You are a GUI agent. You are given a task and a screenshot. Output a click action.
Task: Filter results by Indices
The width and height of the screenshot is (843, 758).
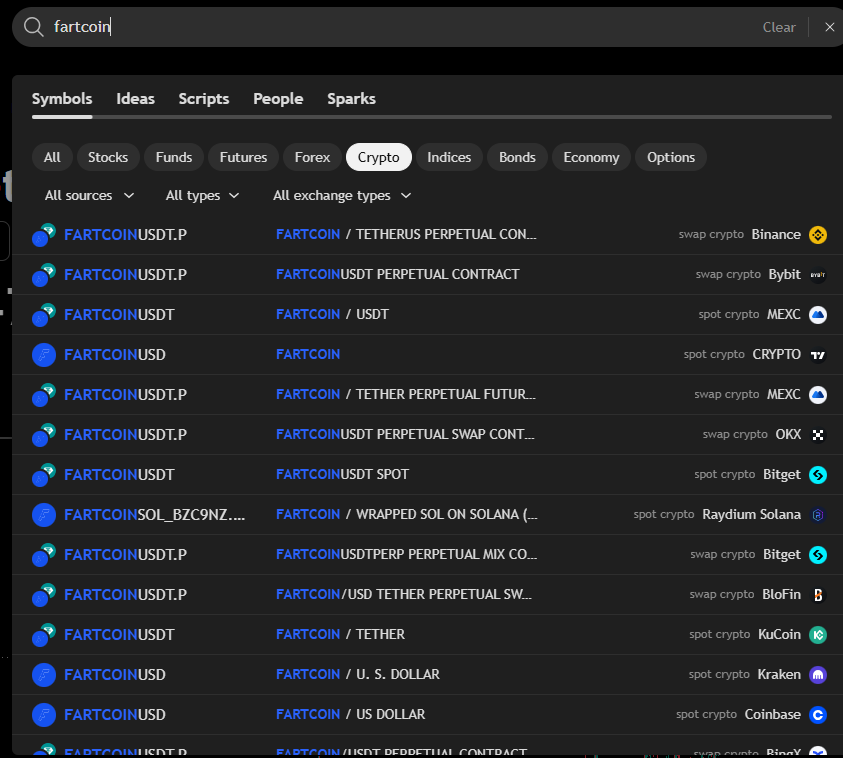coord(449,157)
